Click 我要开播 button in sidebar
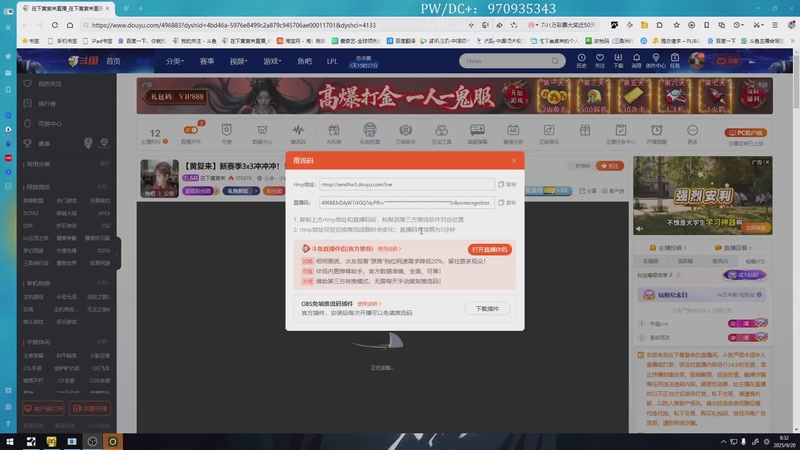This screenshot has height=450, width=800. (x=90, y=408)
